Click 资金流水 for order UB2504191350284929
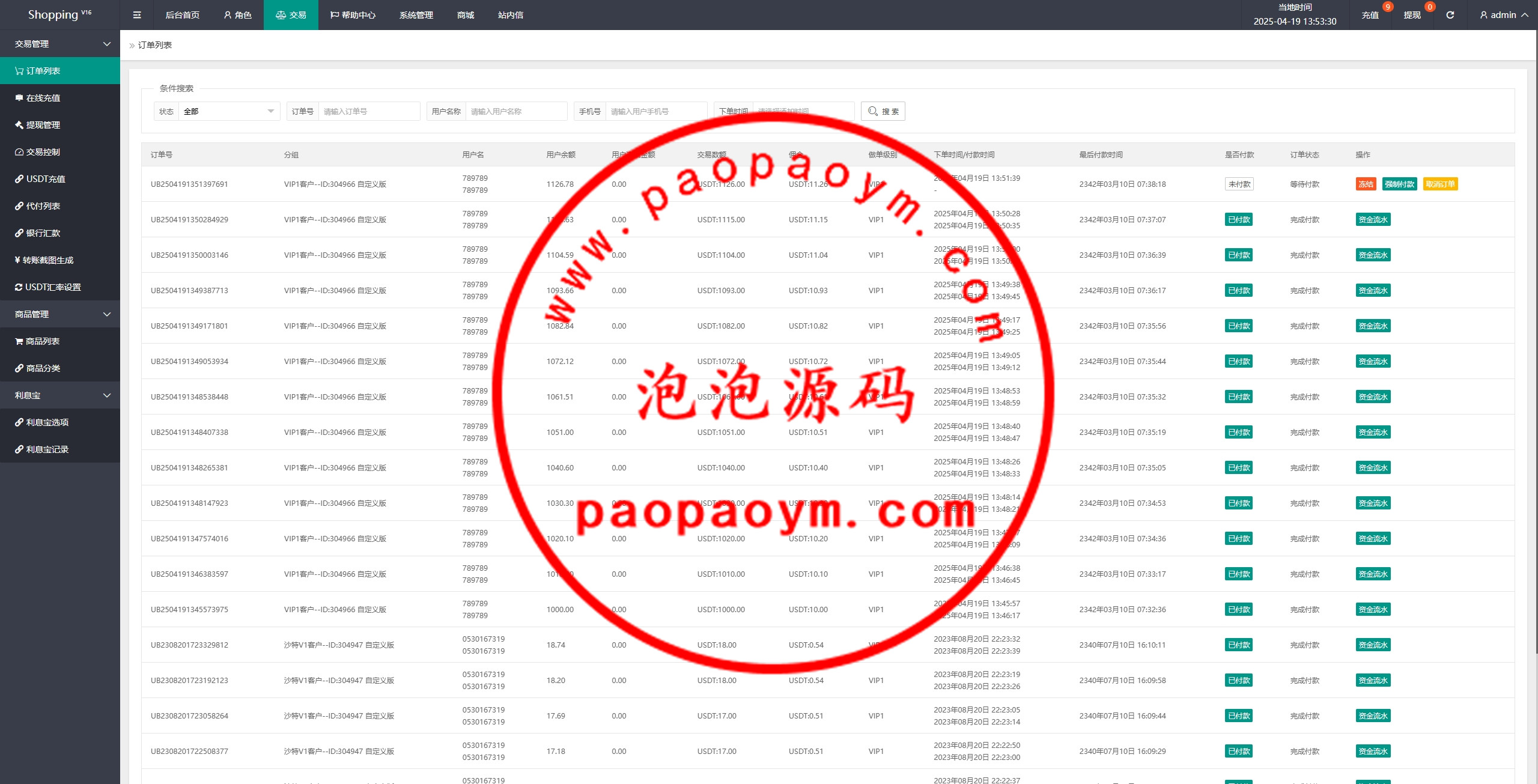 point(1373,220)
